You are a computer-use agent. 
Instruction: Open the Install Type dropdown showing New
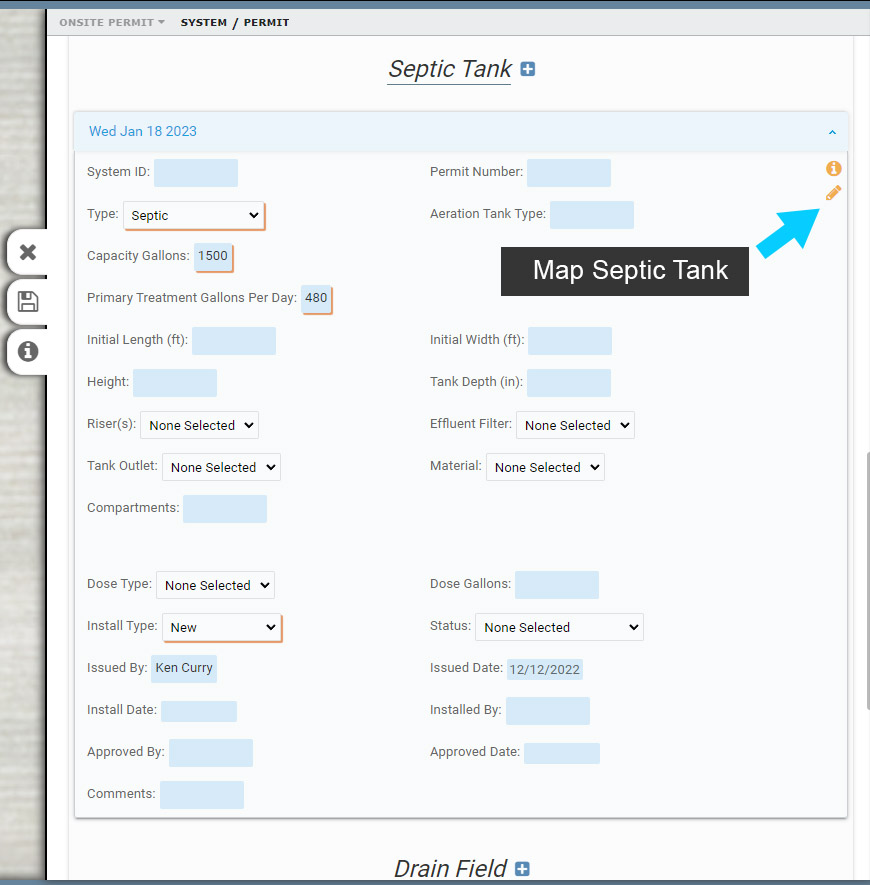pos(222,627)
